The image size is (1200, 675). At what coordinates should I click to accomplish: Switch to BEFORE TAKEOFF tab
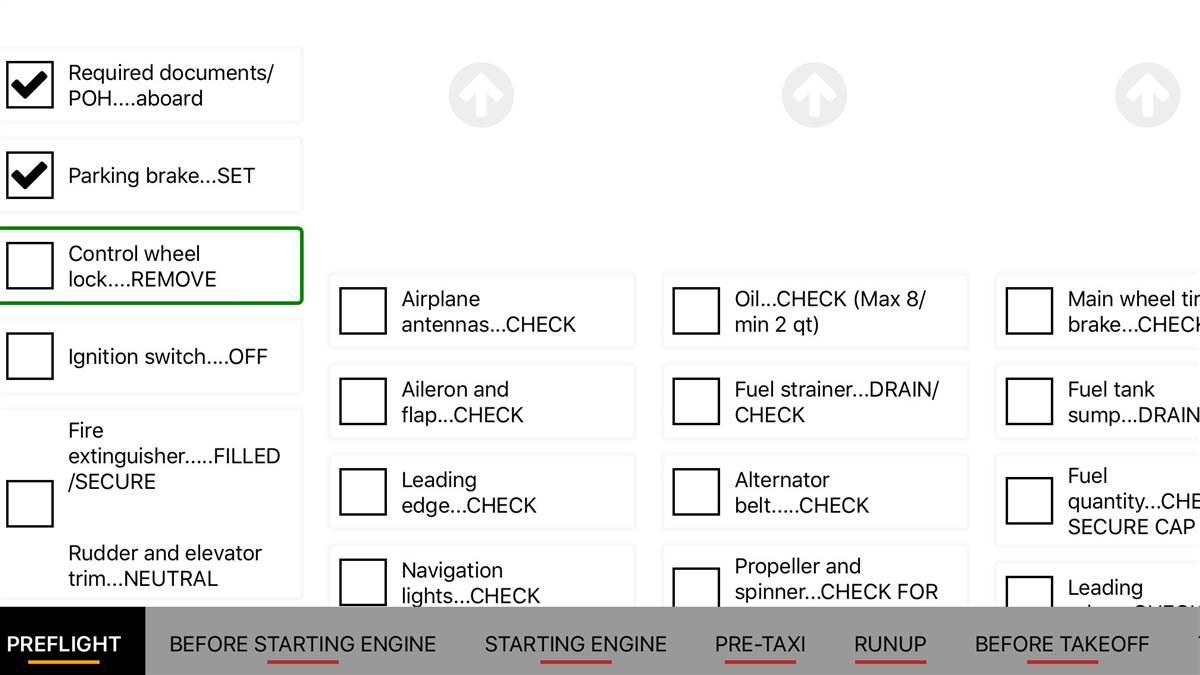[1062, 644]
